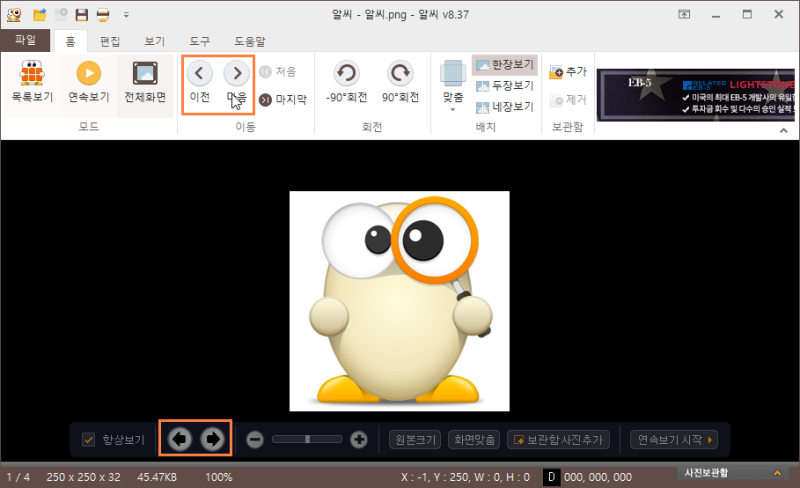Click the 원본크기 button

pos(415,440)
